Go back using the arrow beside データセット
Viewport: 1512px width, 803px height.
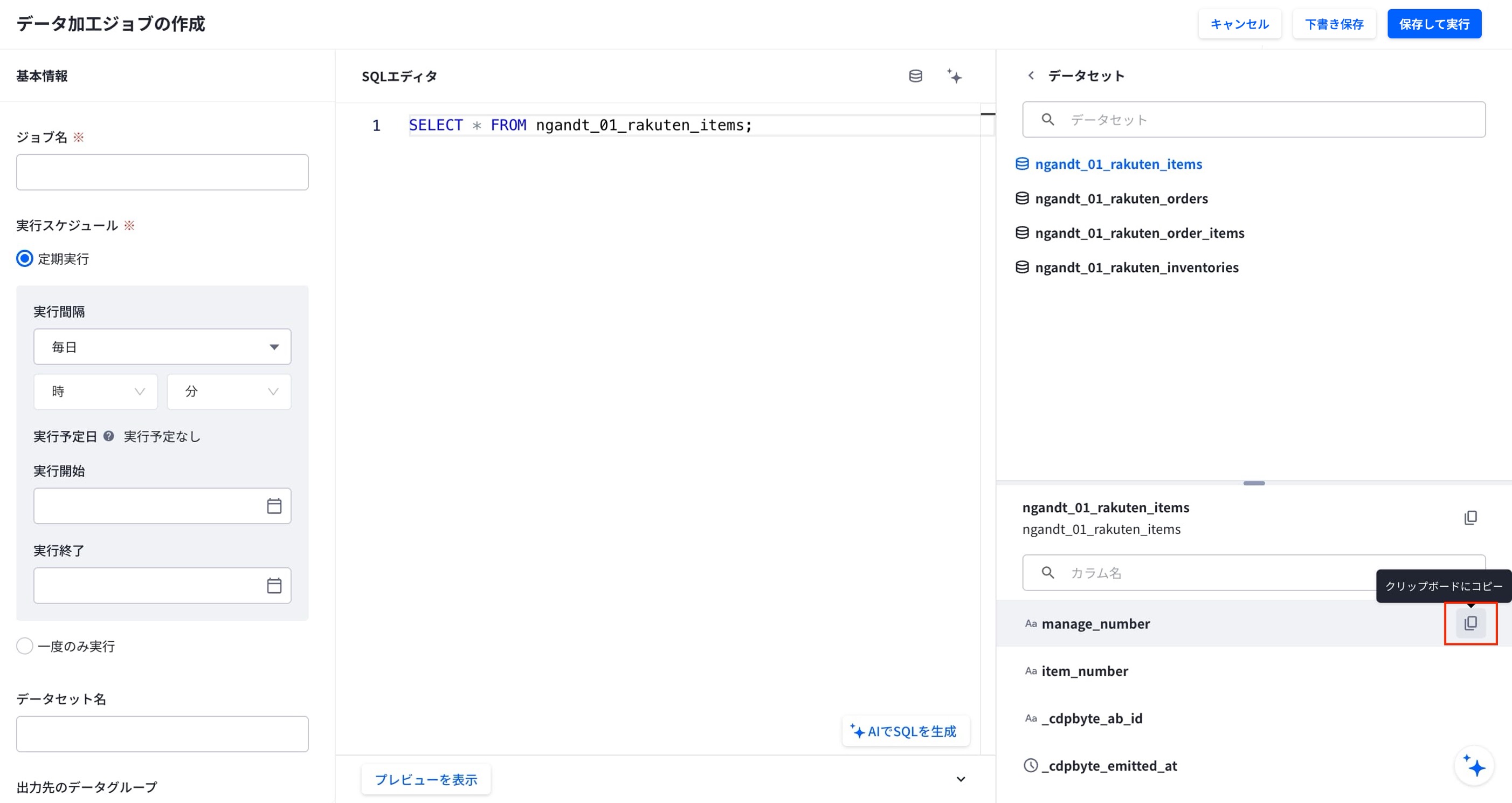tap(1031, 75)
